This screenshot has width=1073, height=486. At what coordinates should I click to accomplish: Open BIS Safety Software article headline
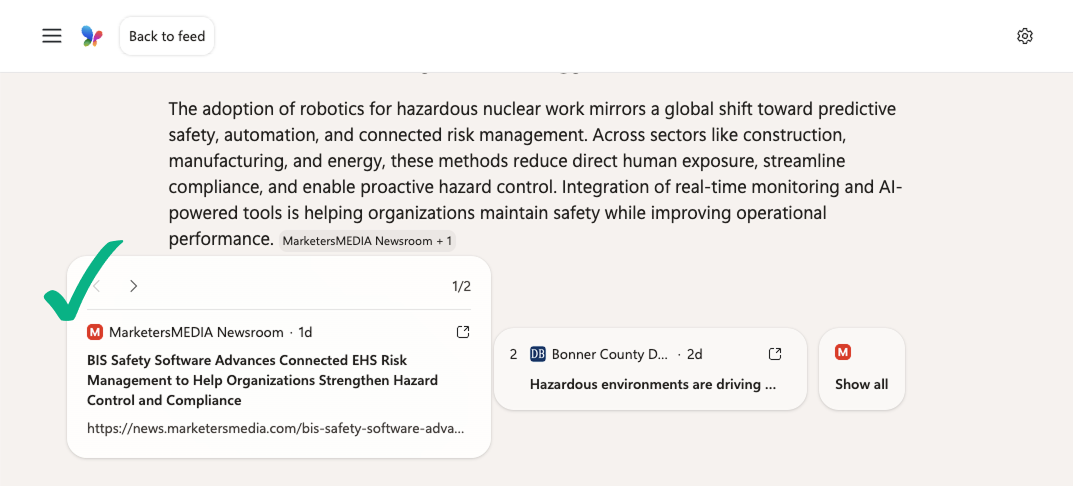point(262,380)
